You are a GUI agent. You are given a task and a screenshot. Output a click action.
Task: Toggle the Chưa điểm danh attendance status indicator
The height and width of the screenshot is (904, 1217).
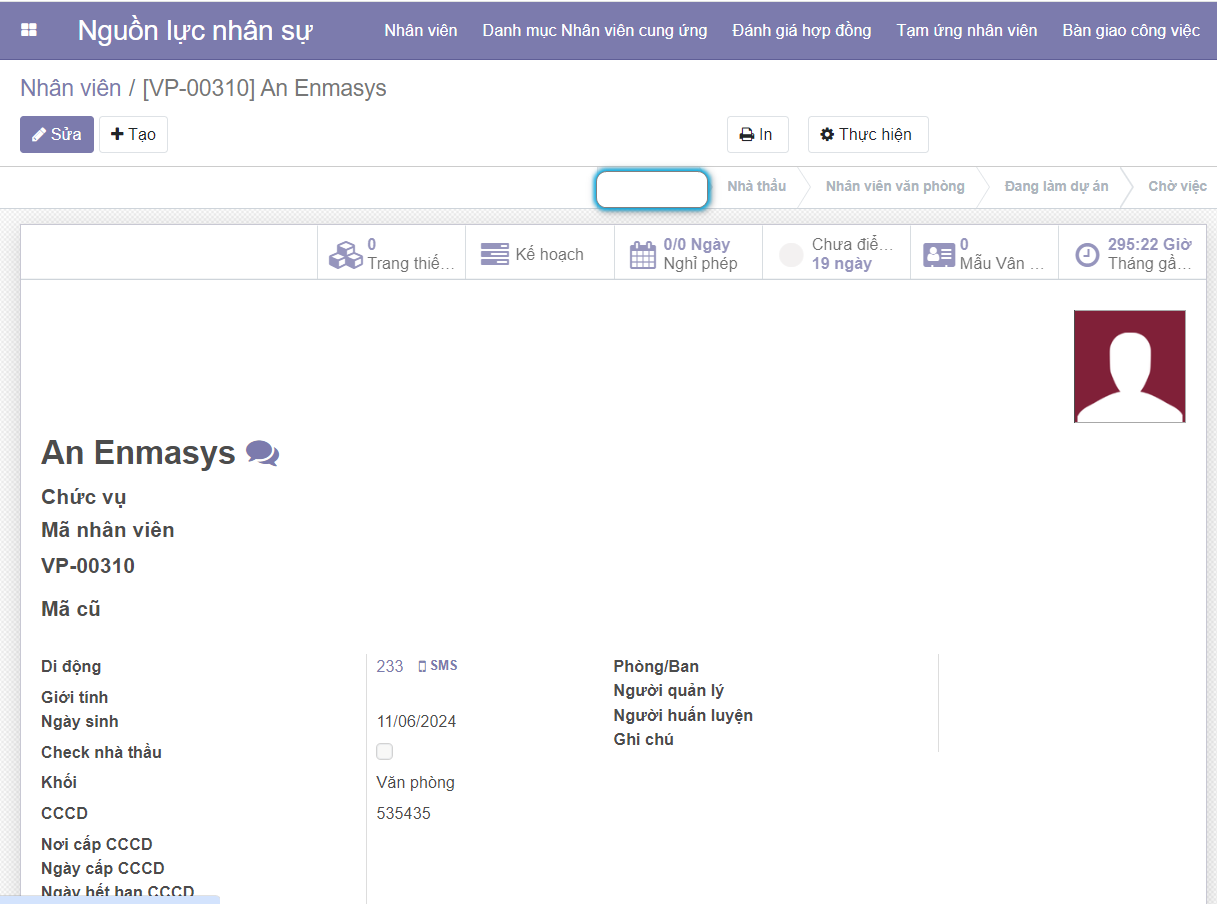coord(791,255)
